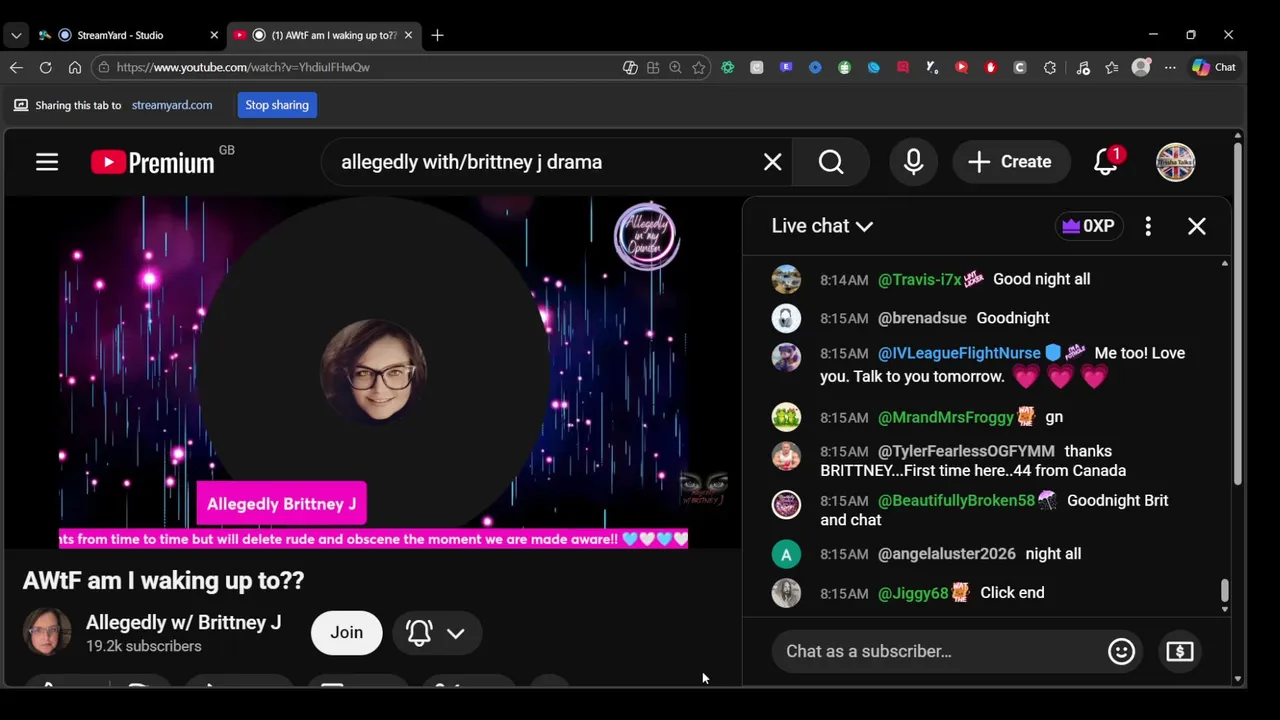Click @brenadsue's Goodnight message
The height and width of the screenshot is (720, 1280).
tap(1013, 318)
